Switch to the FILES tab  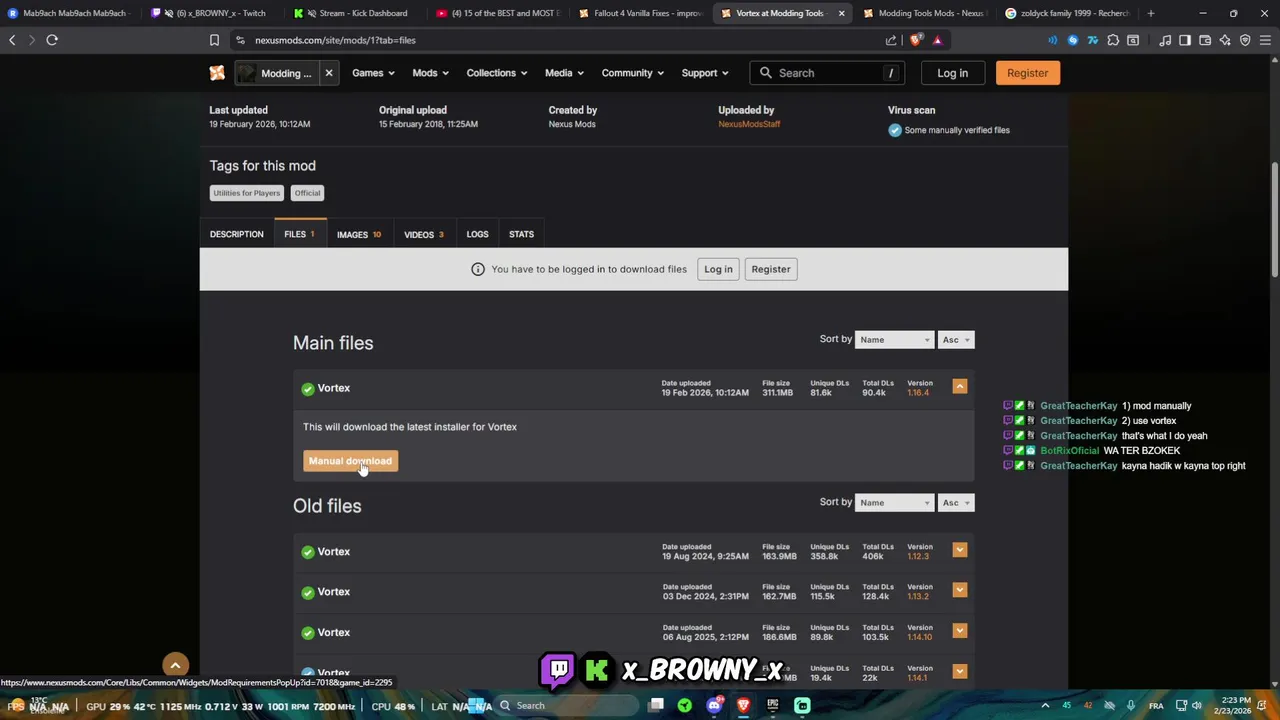(x=299, y=234)
